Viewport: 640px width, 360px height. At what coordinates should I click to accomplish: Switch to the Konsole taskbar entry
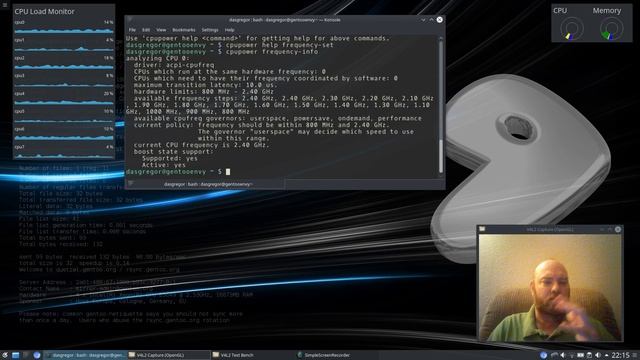[x=85, y=355]
